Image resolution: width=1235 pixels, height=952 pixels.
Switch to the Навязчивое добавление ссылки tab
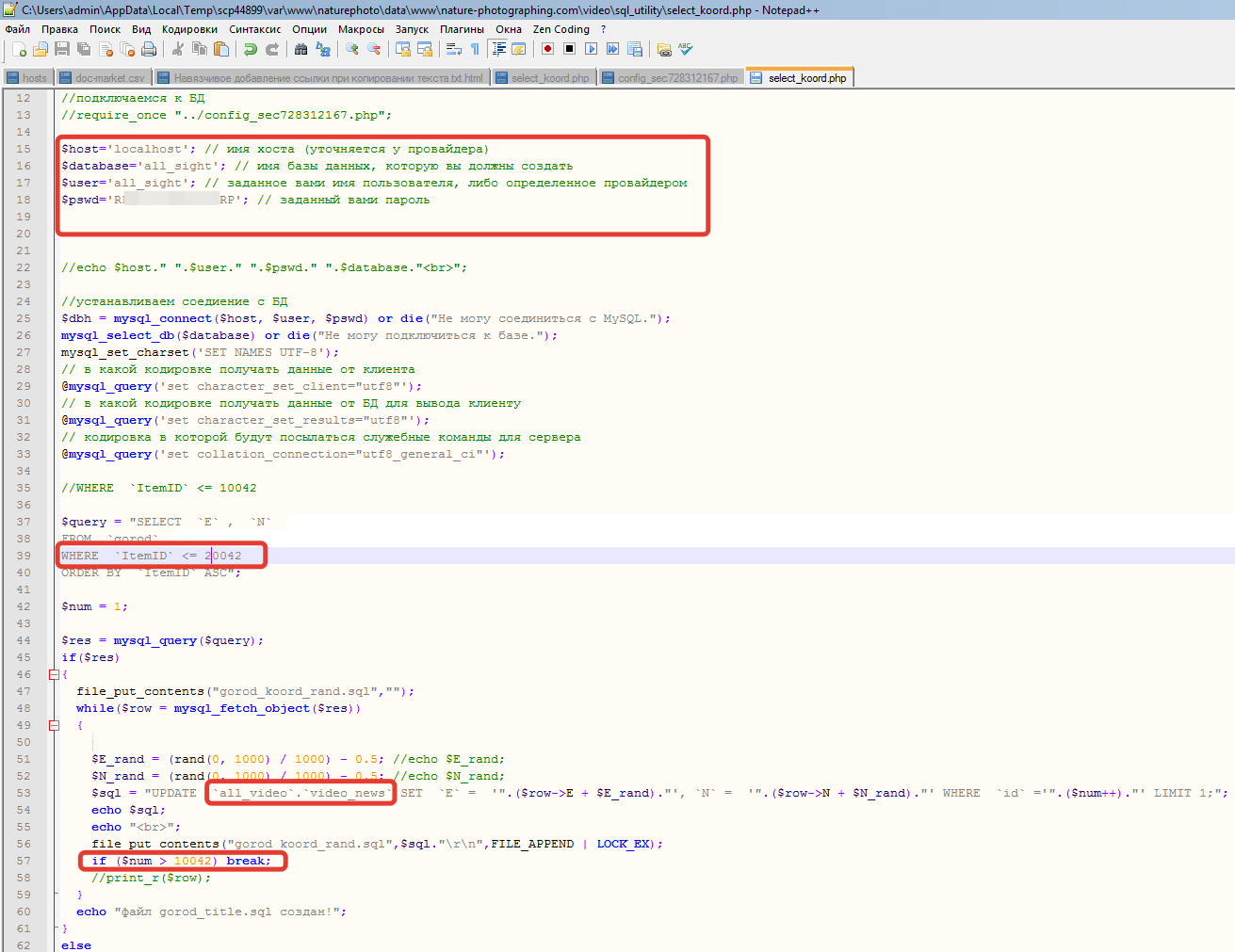coord(320,78)
